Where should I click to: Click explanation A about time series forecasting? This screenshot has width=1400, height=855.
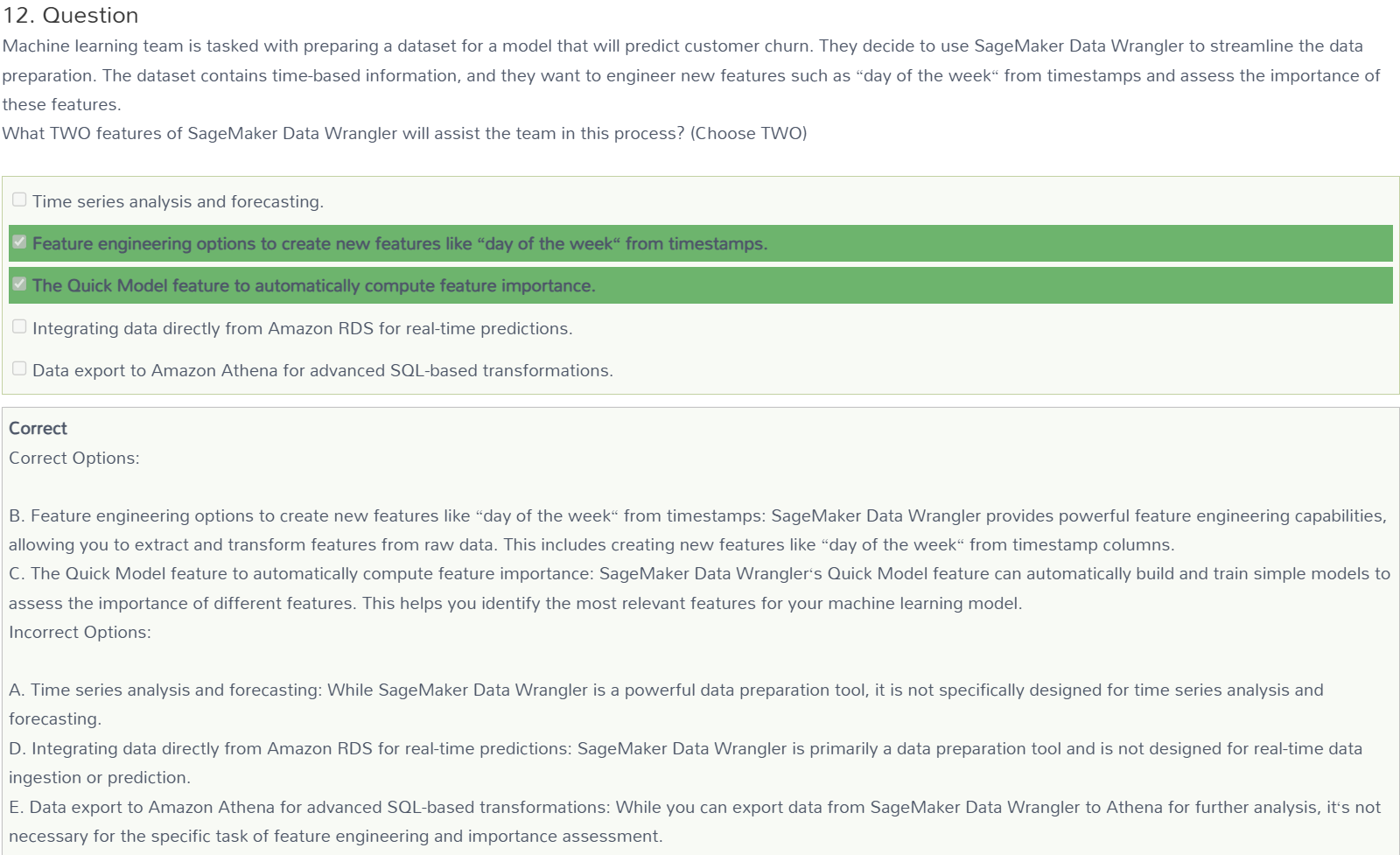(666, 704)
